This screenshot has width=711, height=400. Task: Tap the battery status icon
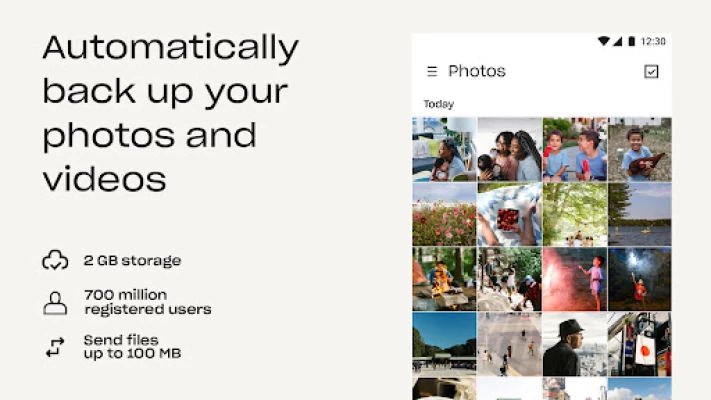coord(631,41)
